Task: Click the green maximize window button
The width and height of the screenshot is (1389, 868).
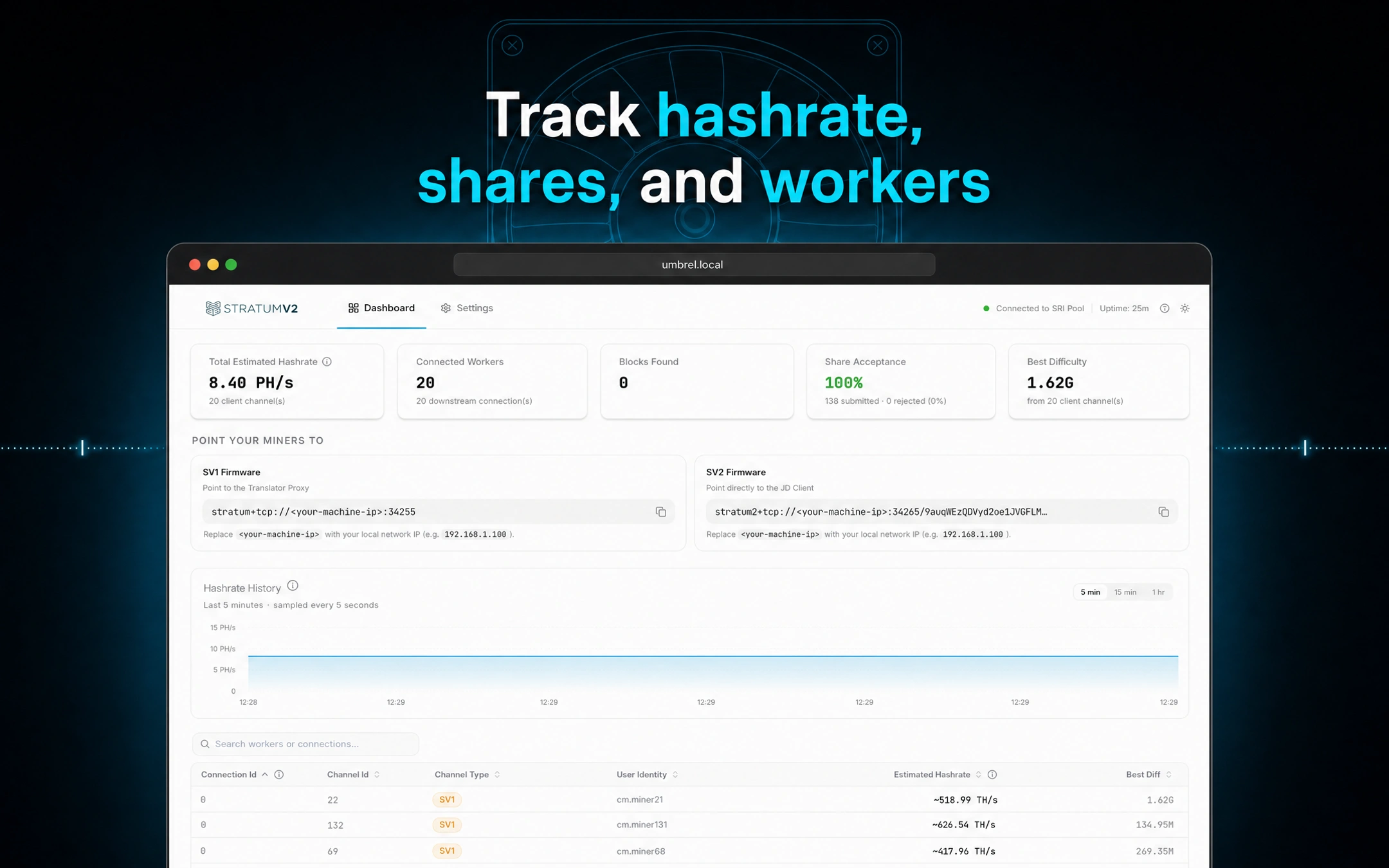Action: 232,264
